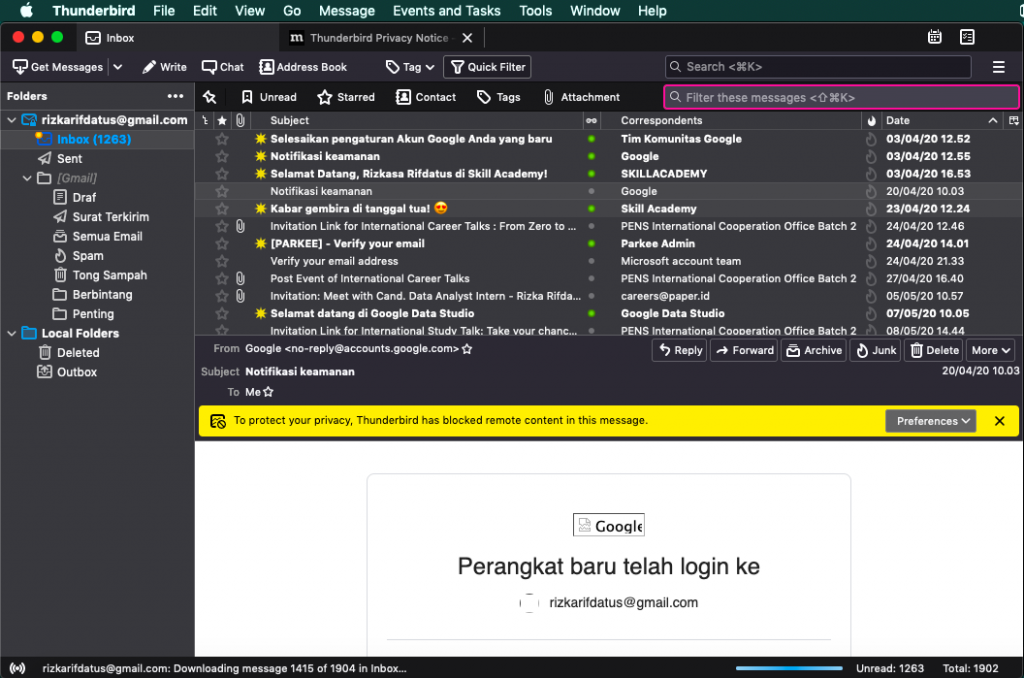Archive the open message
The width and height of the screenshot is (1024, 678).
click(813, 350)
